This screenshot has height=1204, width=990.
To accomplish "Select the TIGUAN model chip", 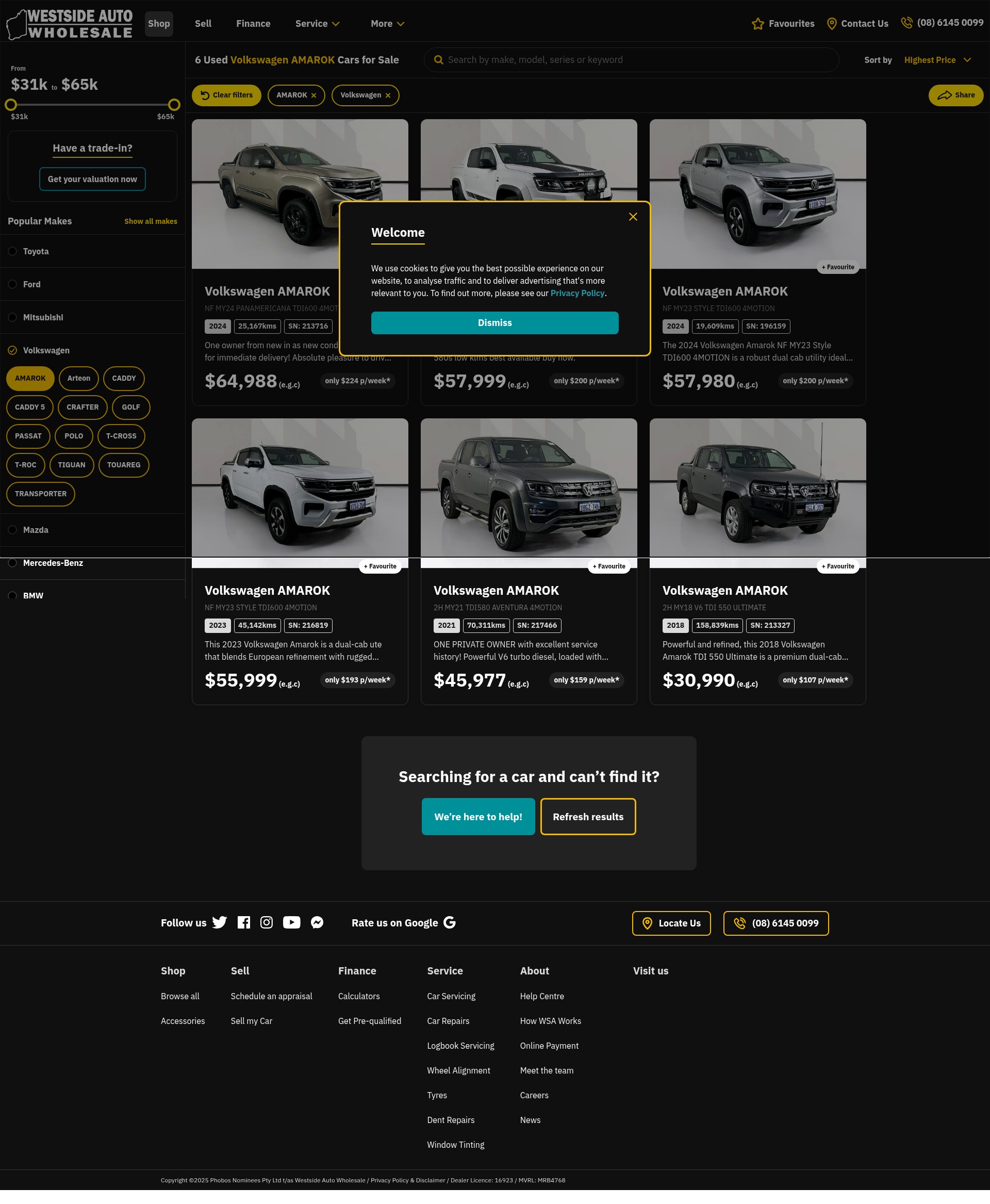I will point(71,465).
